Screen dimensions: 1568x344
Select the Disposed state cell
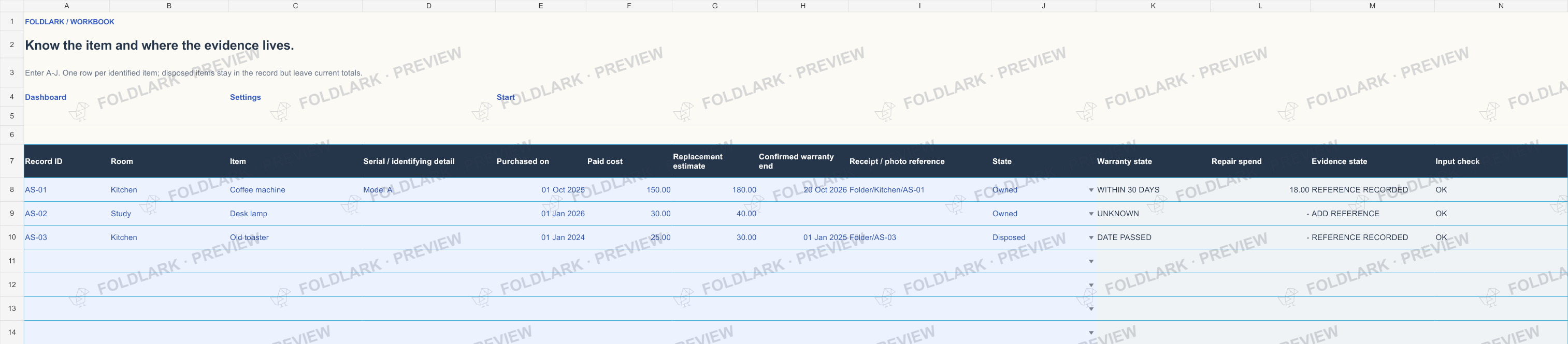click(x=1043, y=237)
